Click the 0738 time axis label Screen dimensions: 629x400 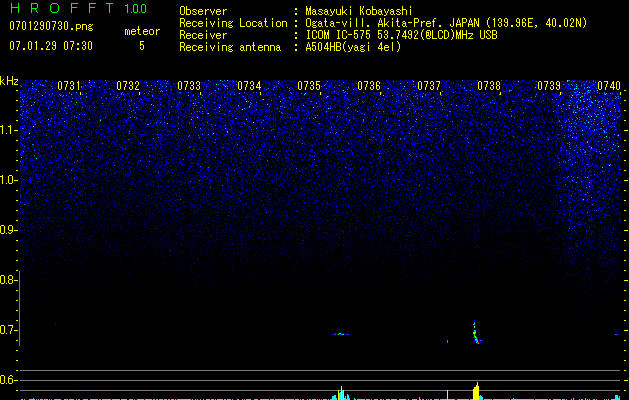489,86
